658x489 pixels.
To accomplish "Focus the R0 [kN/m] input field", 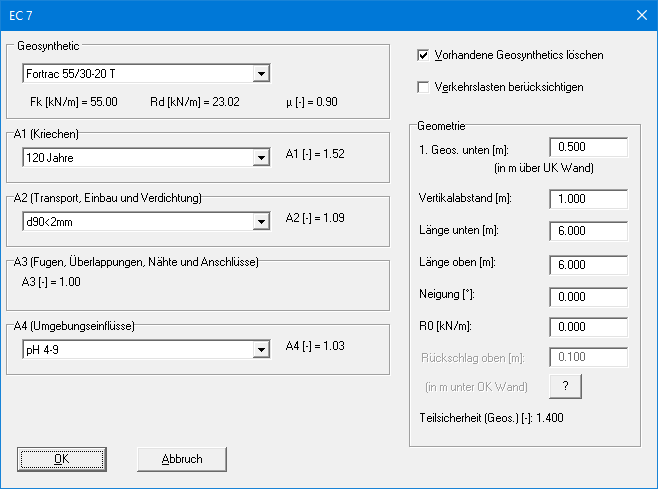I will coord(587,327).
